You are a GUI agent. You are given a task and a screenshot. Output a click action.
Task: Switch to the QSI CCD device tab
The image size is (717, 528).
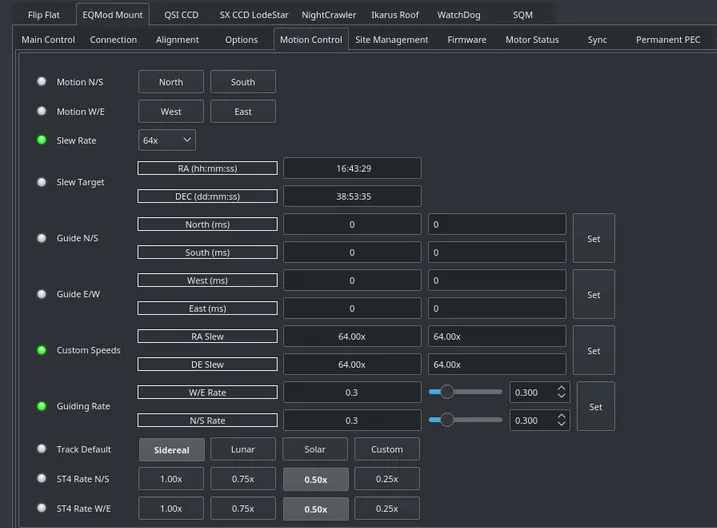[x=181, y=15]
